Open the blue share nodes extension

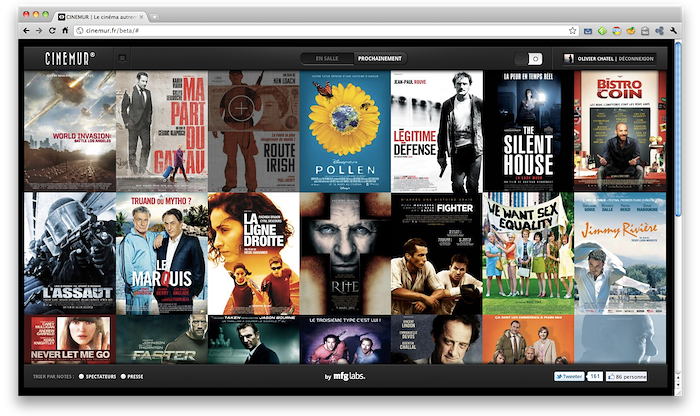(659, 31)
